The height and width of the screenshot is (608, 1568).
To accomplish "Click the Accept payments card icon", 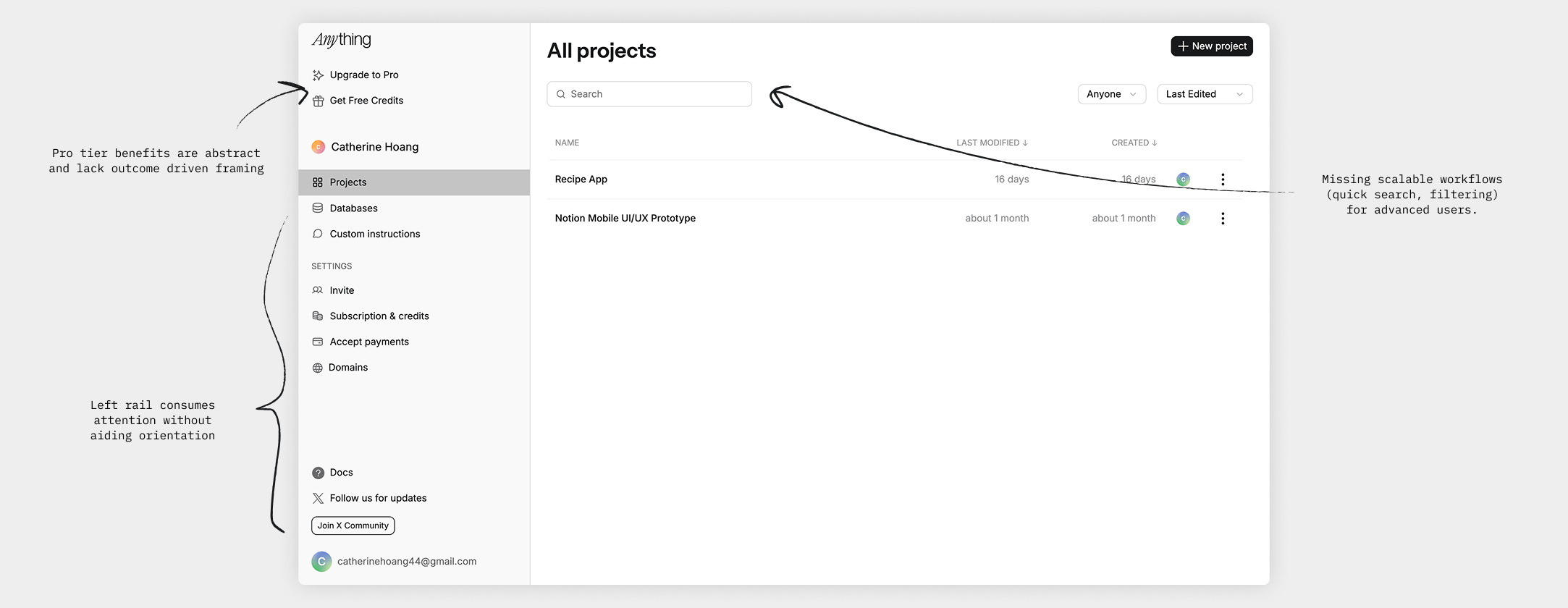I will [318, 342].
